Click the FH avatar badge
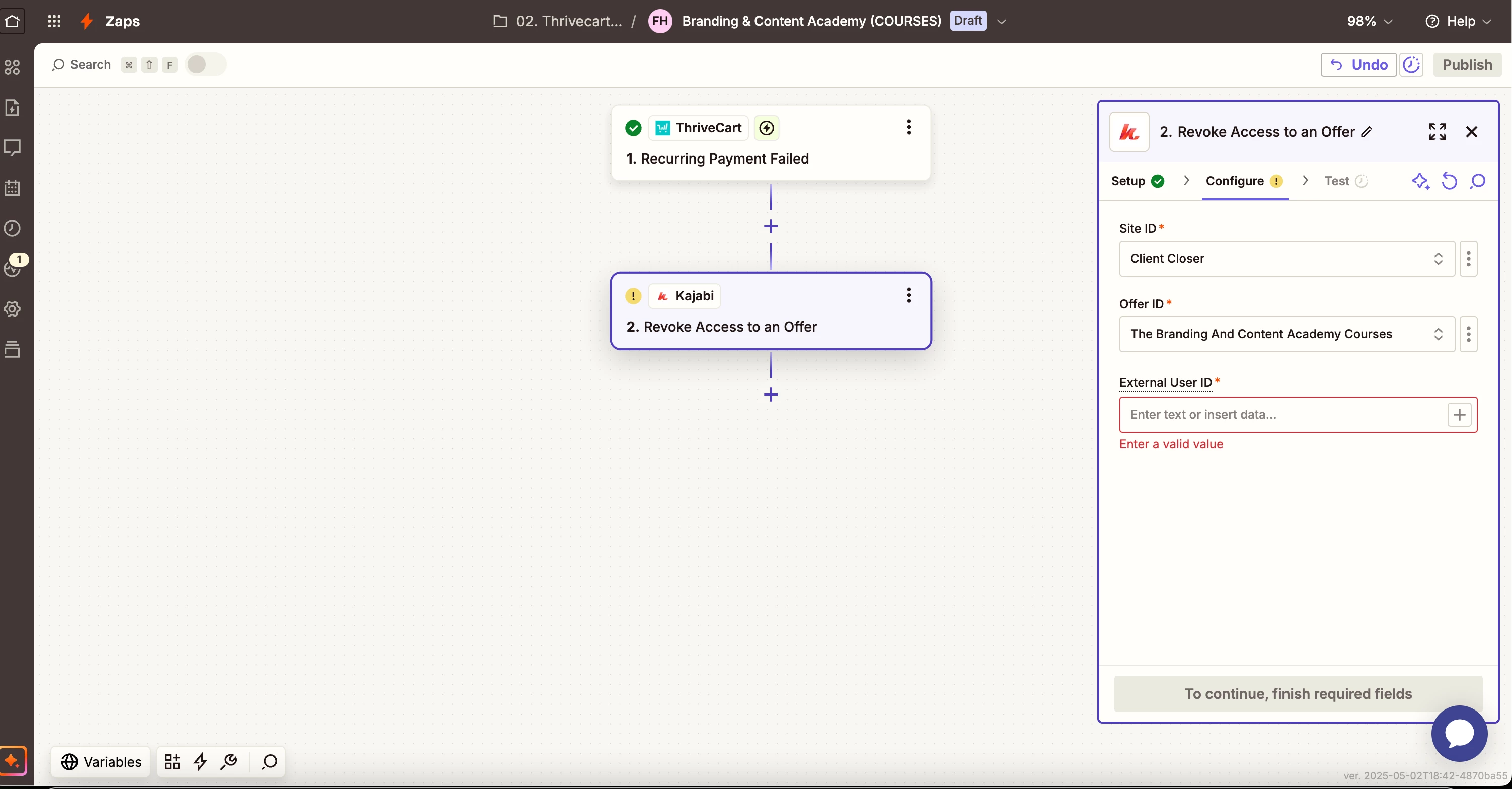The height and width of the screenshot is (789, 1512). [x=660, y=21]
